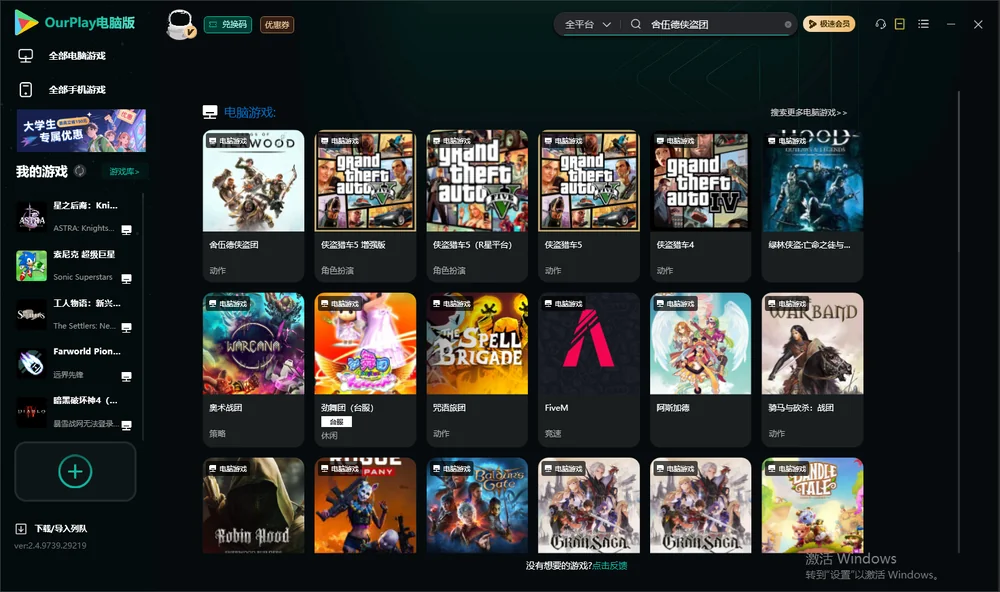This screenshot has width=1000, height=592.
Task: Click the download queue icon at bottom left
Action: pyautogui.click(x=21, y=528)
